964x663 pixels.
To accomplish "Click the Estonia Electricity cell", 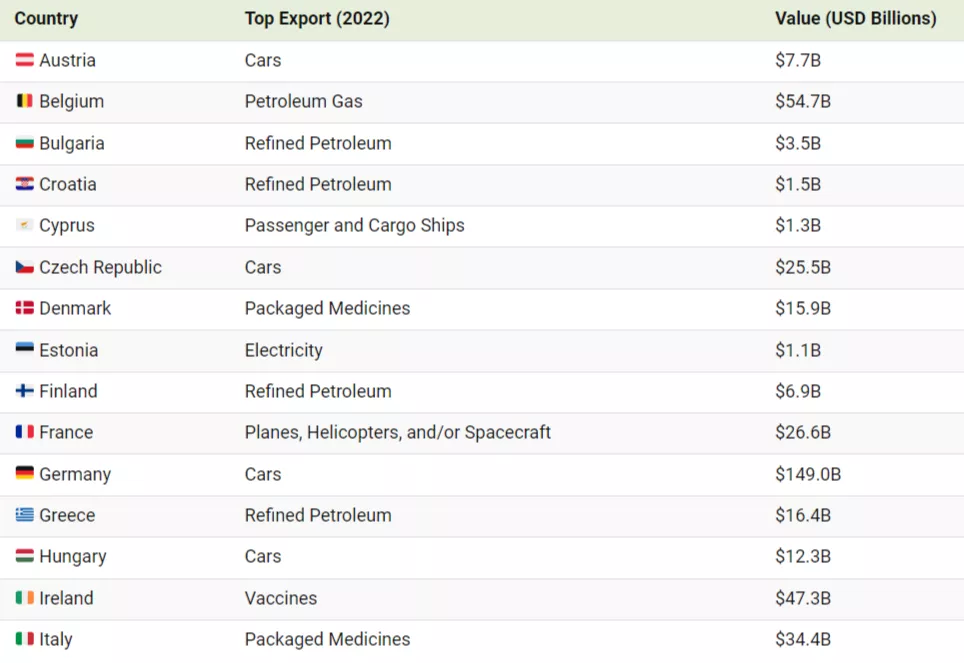I will click(283, 350).
